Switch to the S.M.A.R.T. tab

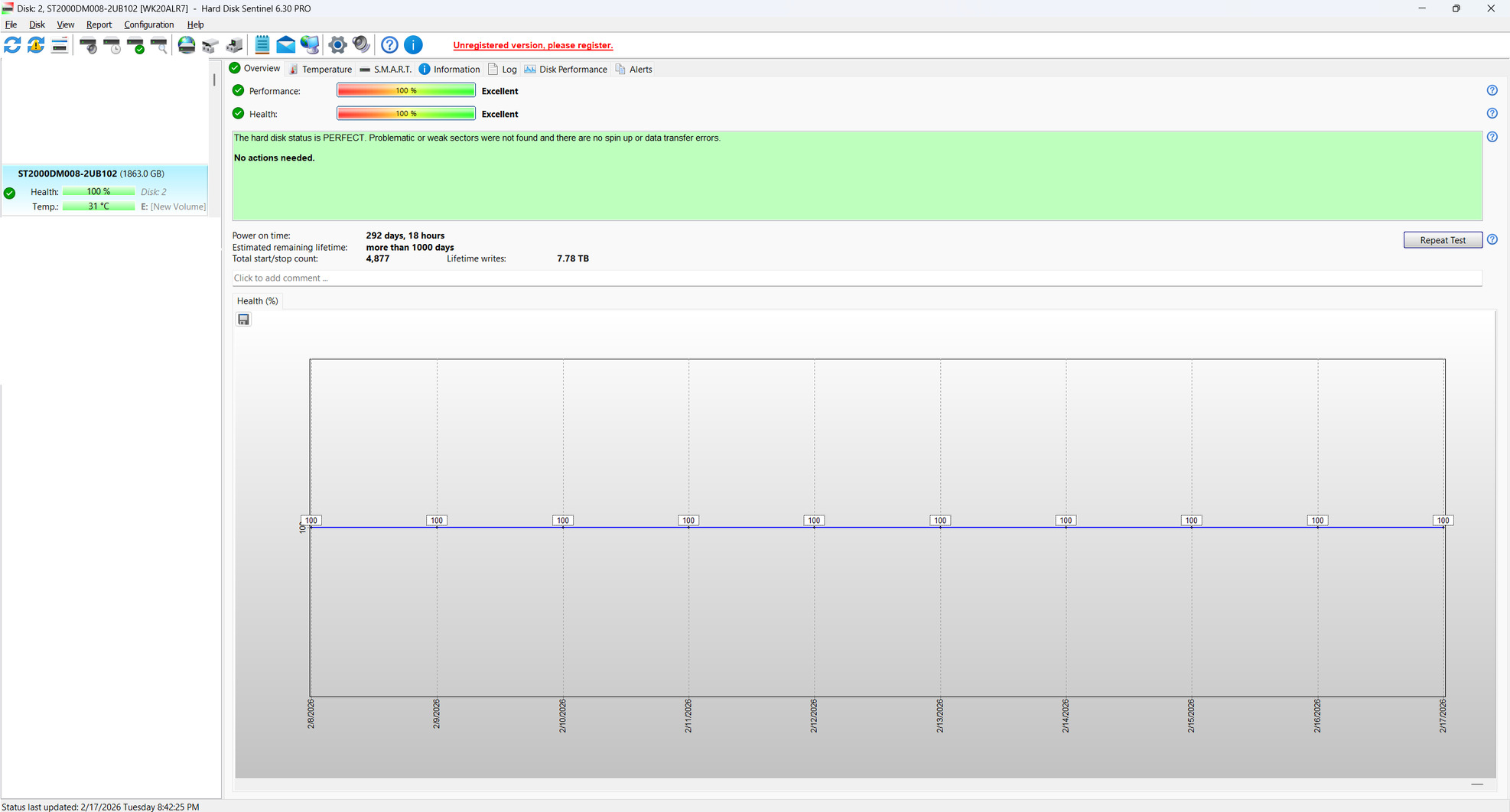(386, 69)
